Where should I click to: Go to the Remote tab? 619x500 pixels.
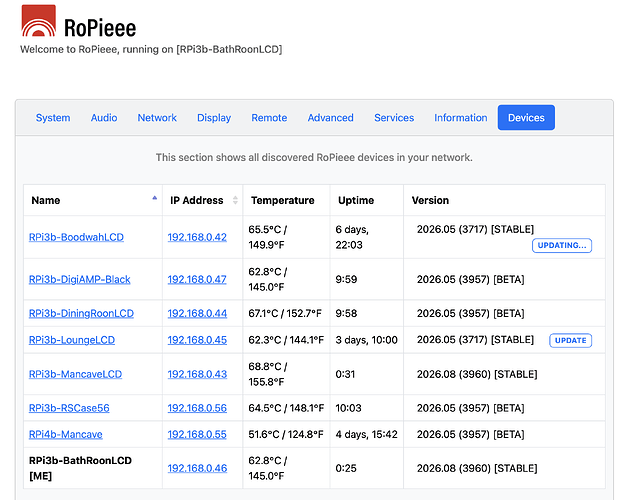point(269,118)
